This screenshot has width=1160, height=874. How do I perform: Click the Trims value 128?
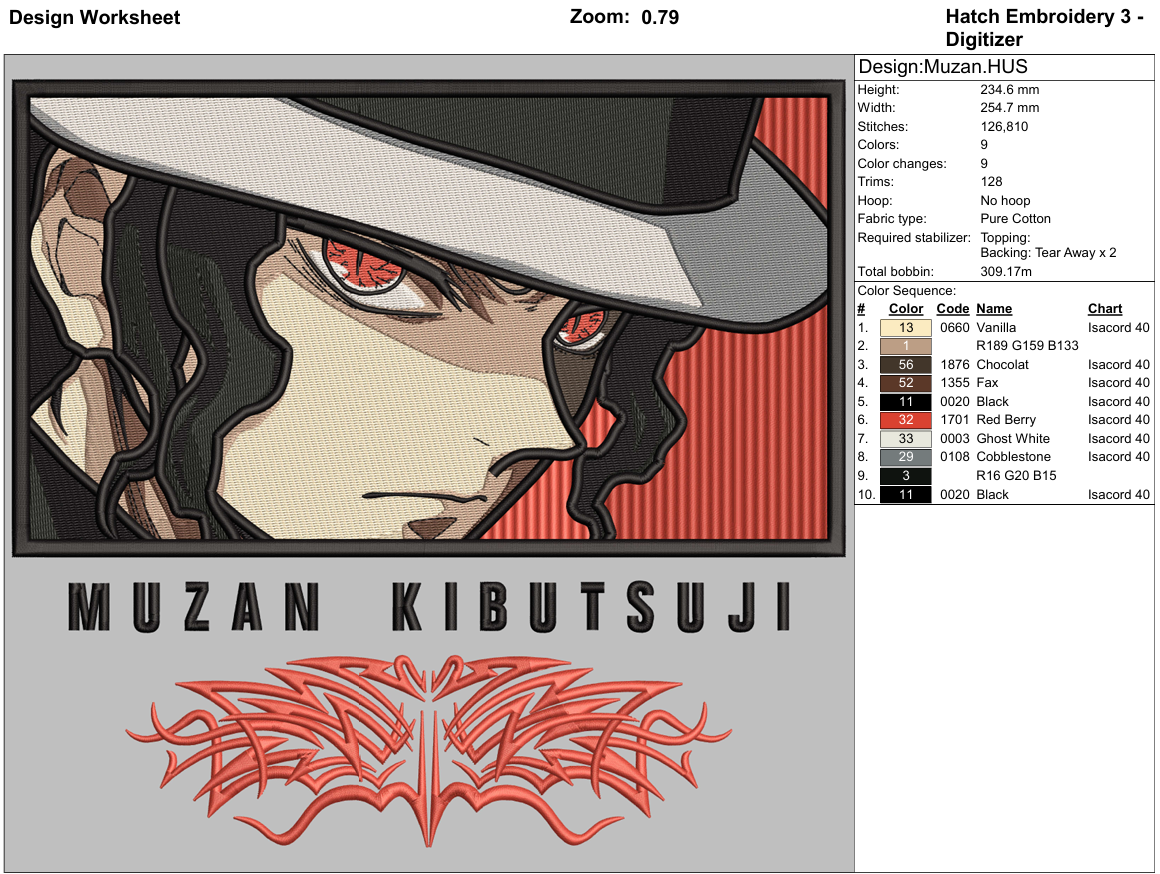click(x=991, y=182)
